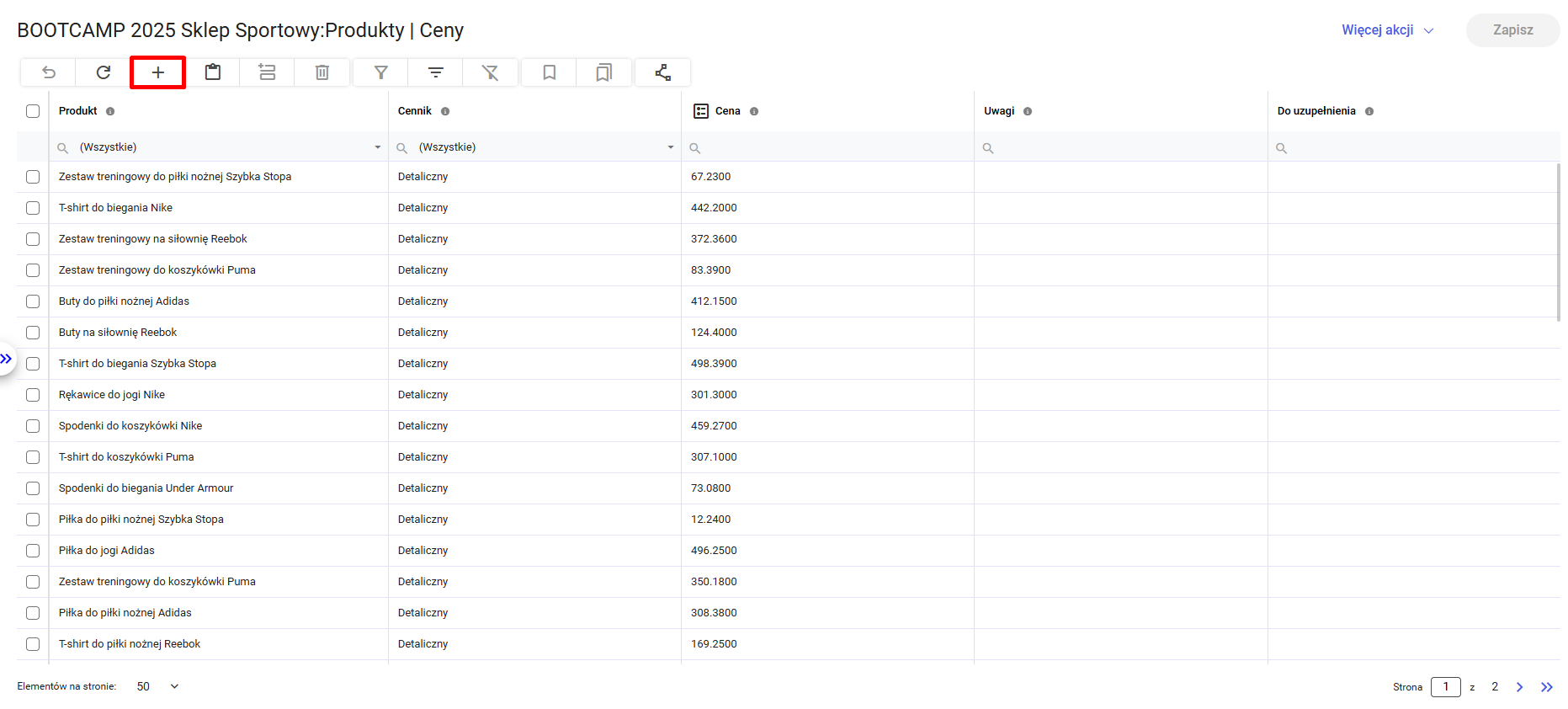This screenshot has height=709, width=1568.
Task: Open the Cennik column filter dropdown
Action: [670, 147]
